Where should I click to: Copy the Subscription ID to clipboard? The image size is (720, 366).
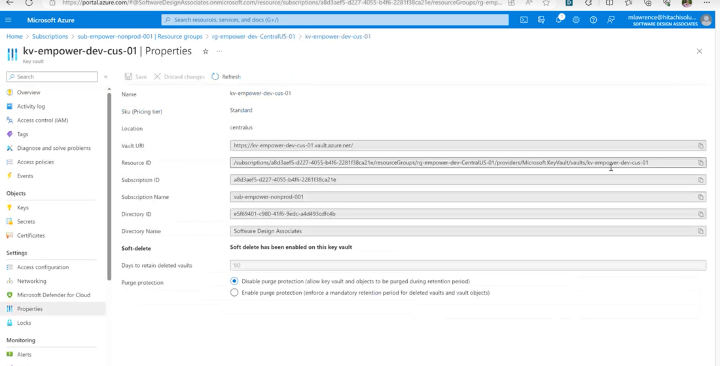[x=701, y=180]
